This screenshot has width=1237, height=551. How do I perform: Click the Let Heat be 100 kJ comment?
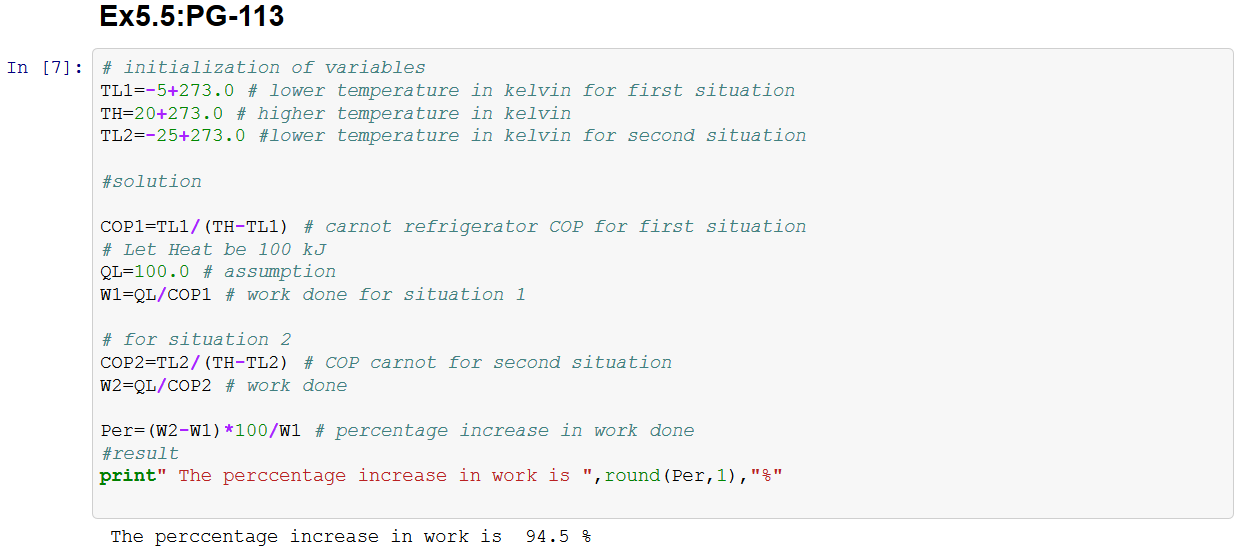tap(213, 250)
